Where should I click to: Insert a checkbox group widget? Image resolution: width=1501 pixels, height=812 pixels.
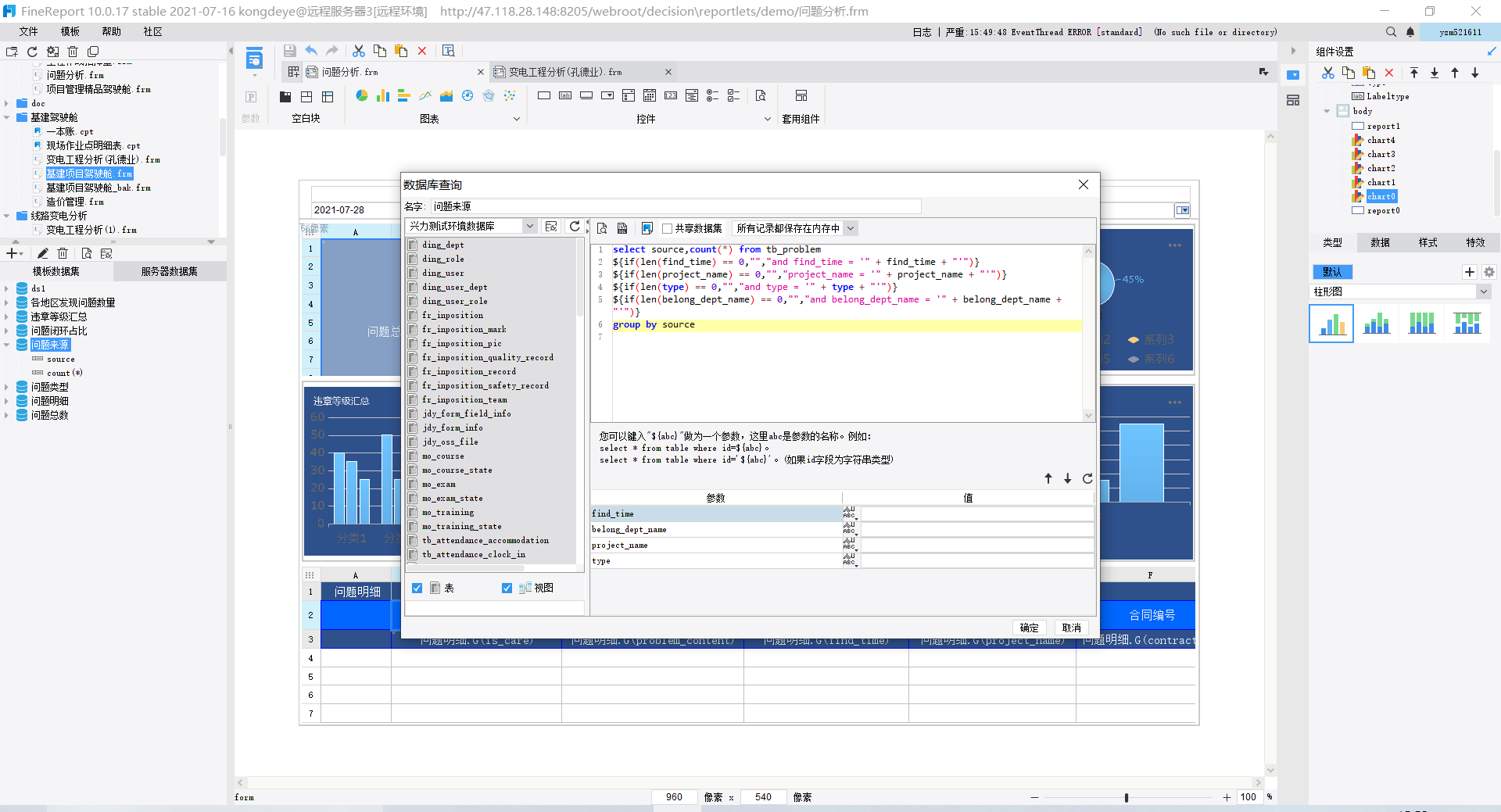[x=733, y=95]
